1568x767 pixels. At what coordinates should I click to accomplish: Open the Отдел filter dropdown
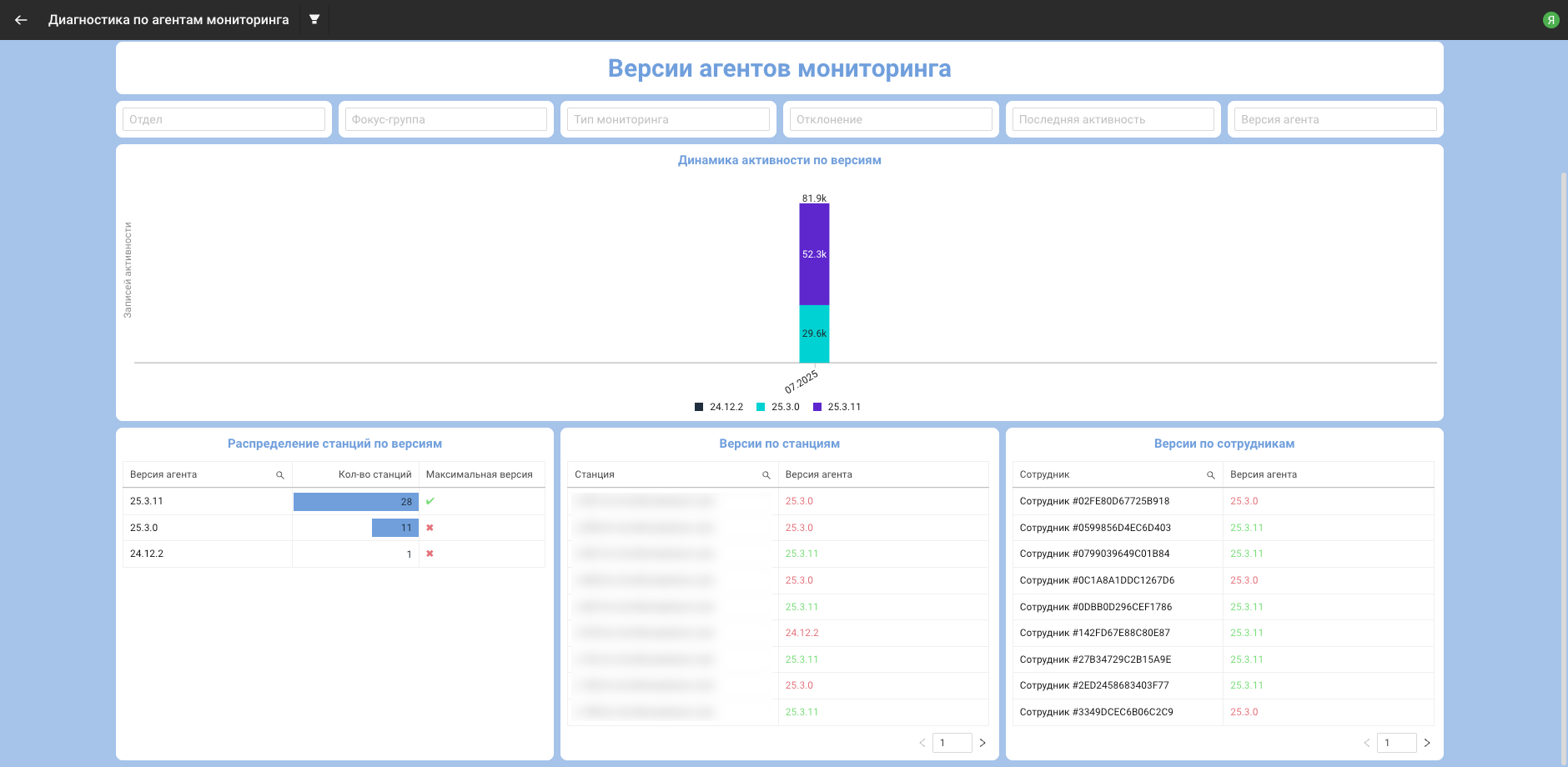click(x=224, y=119)
